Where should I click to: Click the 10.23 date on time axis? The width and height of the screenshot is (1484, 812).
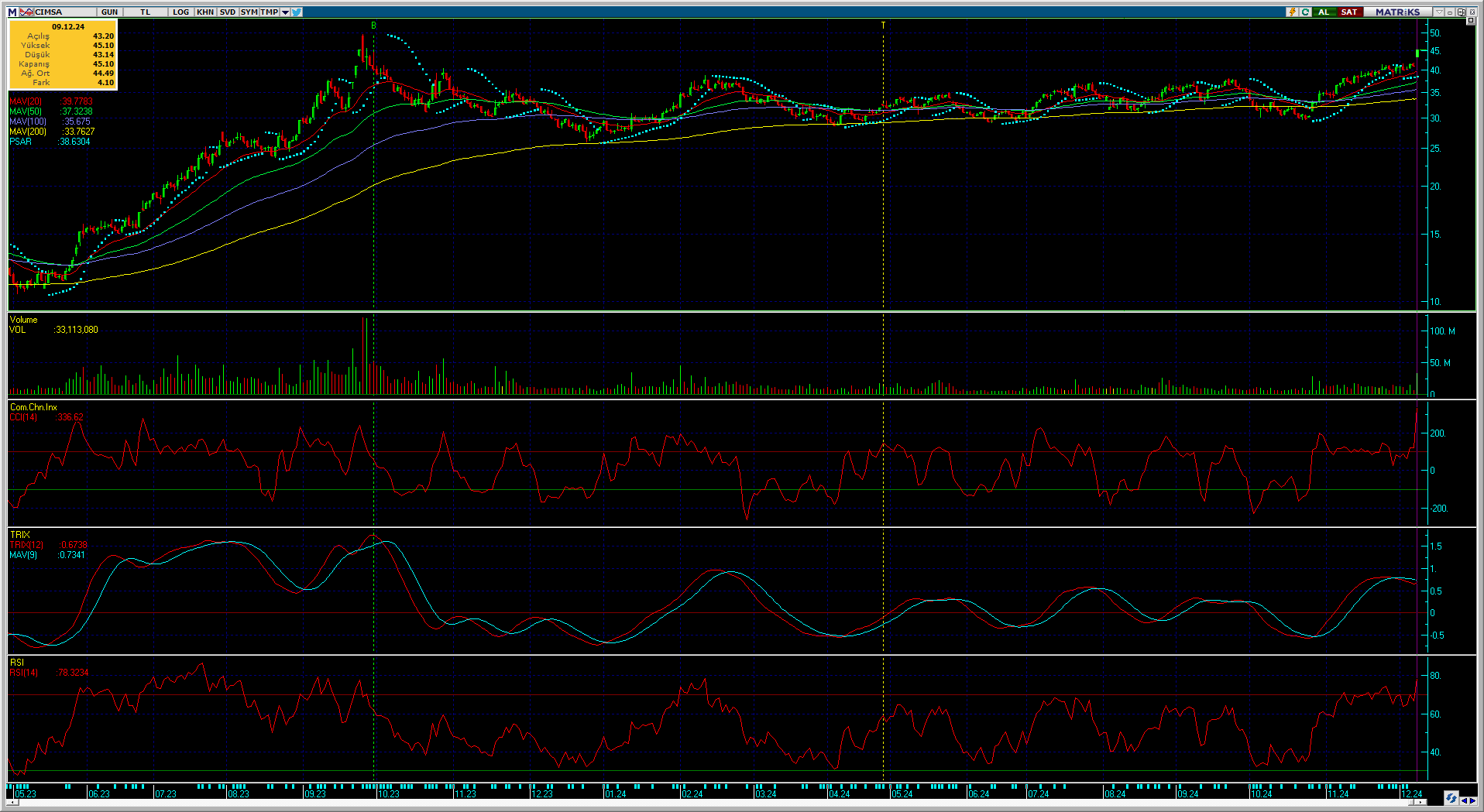point(389,794)
